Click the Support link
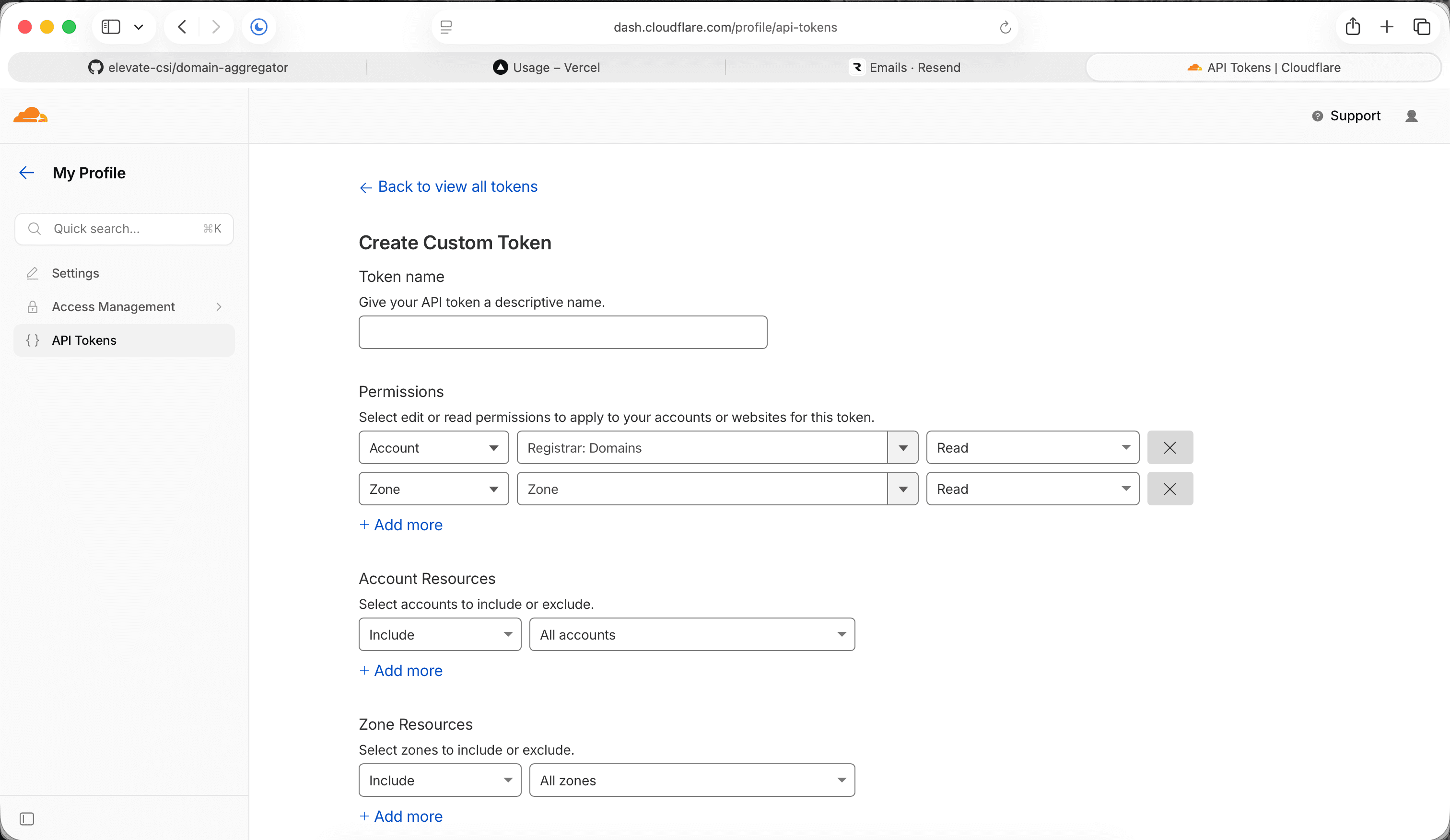This screenshot has width=1450, height=840. tap(1355, 116)
